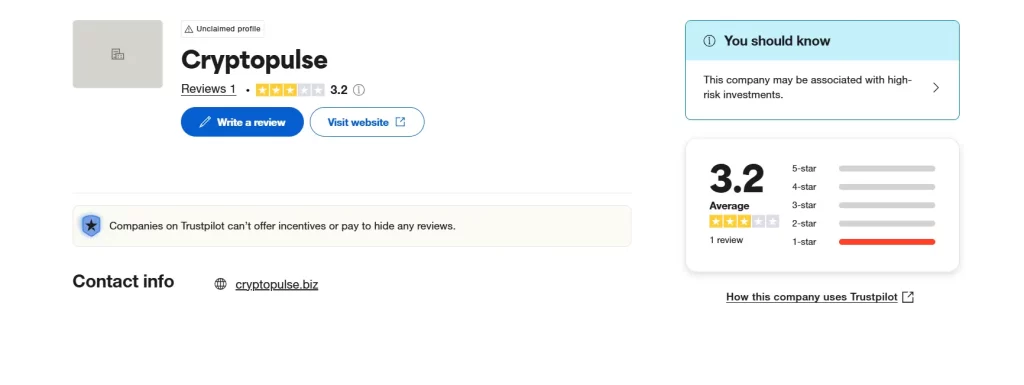Open the Reviews 1 link
The image size is (1024, 385).
pyautogui.click(x=208, y=89)
